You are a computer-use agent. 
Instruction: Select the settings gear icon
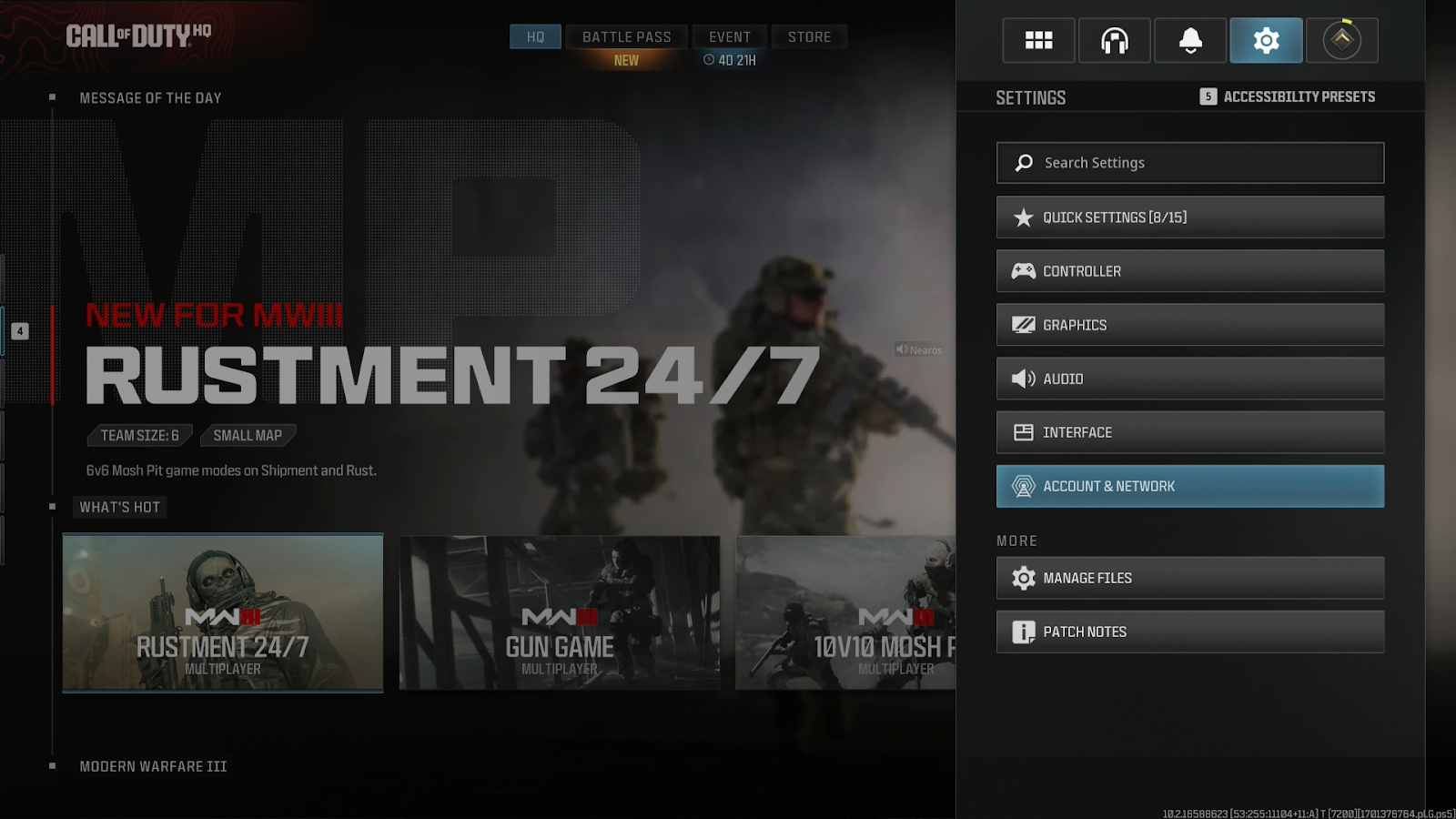click(1266, 40)
